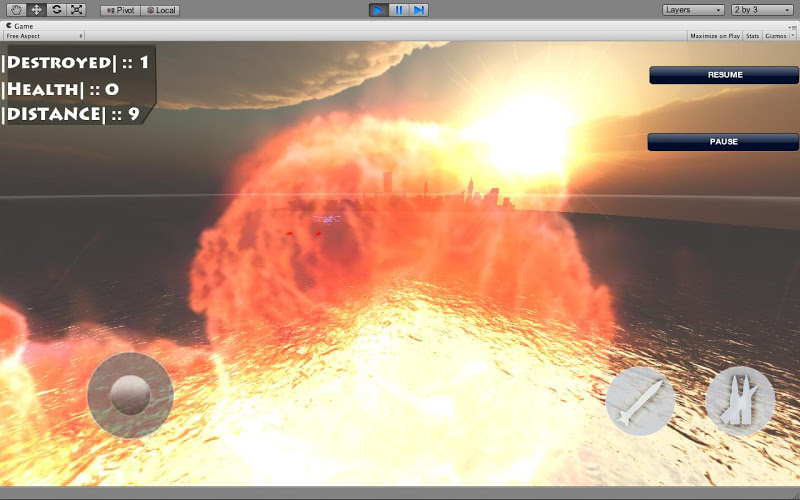The width and height of the screenshot is (800, 500).
Task: Stop play mode with the Play button
Action: pos(379,10)
